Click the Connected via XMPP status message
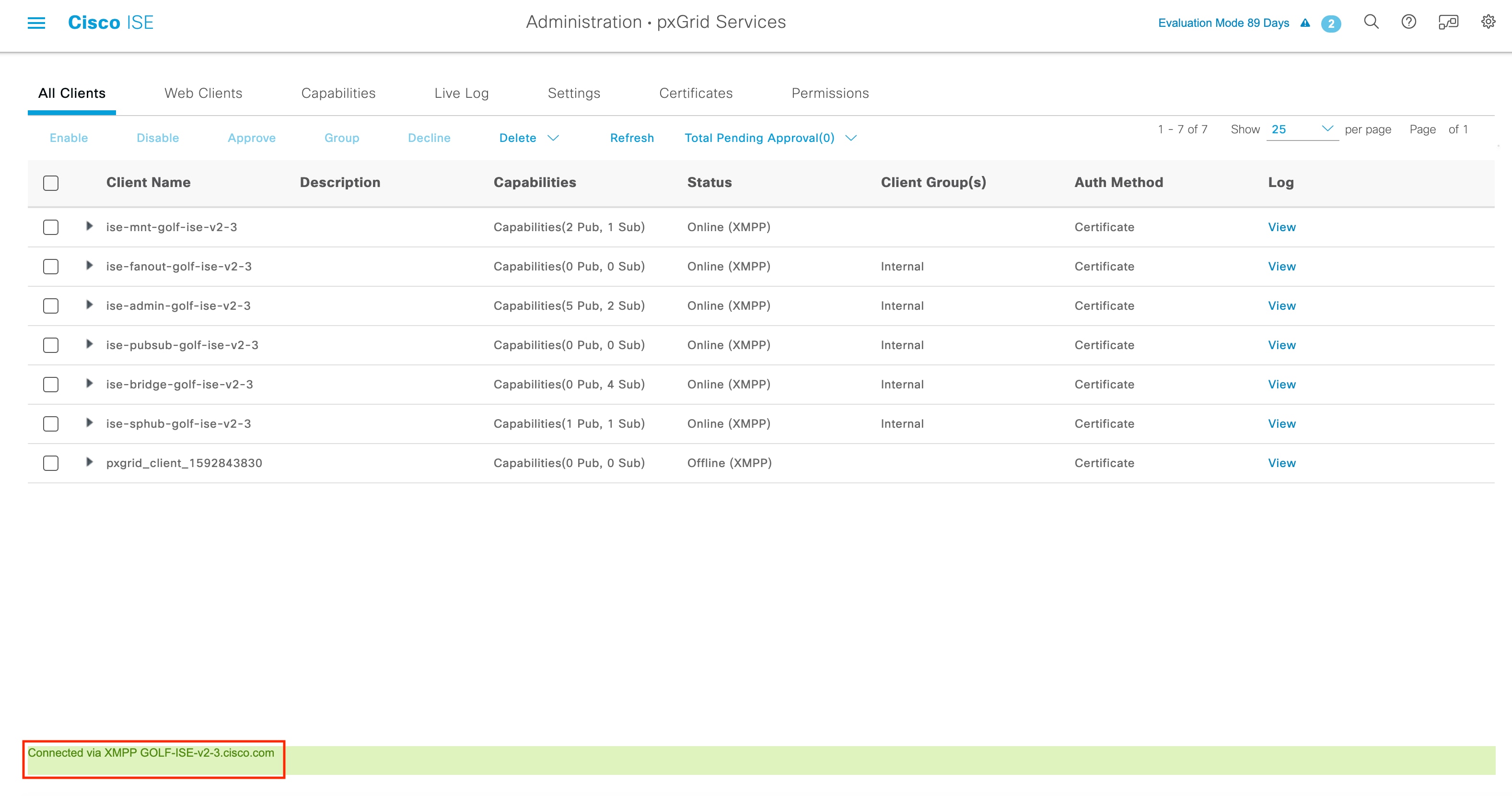Viewport: 1512px width, 796px height. [151, 753]
